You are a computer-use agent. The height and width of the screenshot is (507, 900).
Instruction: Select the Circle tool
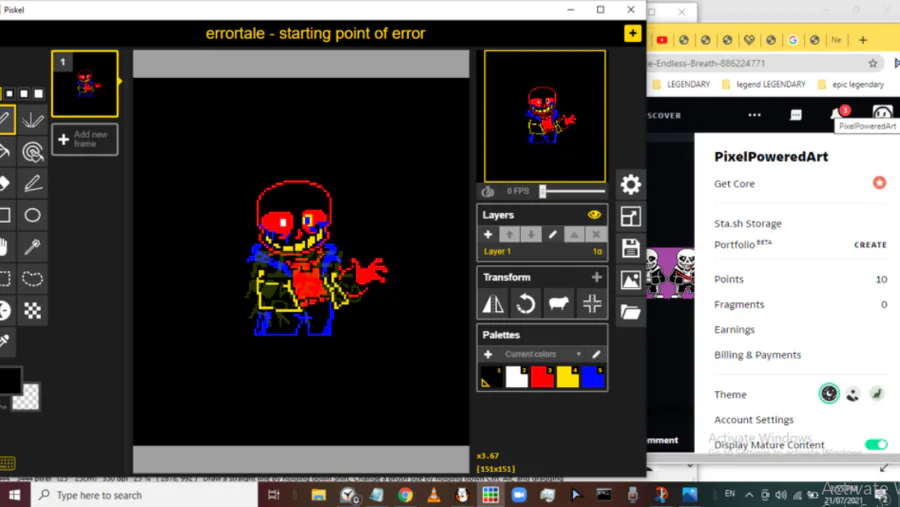[32, 215]
